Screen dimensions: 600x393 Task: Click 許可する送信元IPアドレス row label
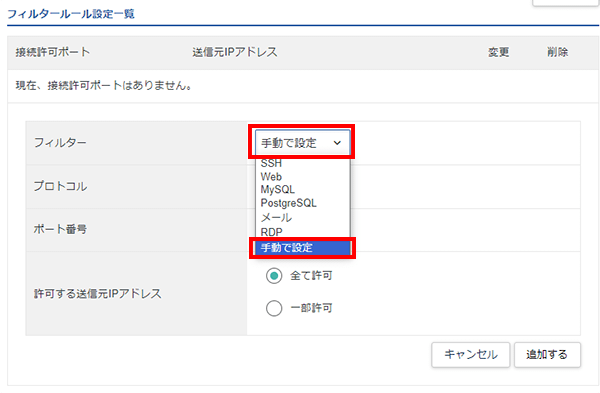[x=98, y=294]
